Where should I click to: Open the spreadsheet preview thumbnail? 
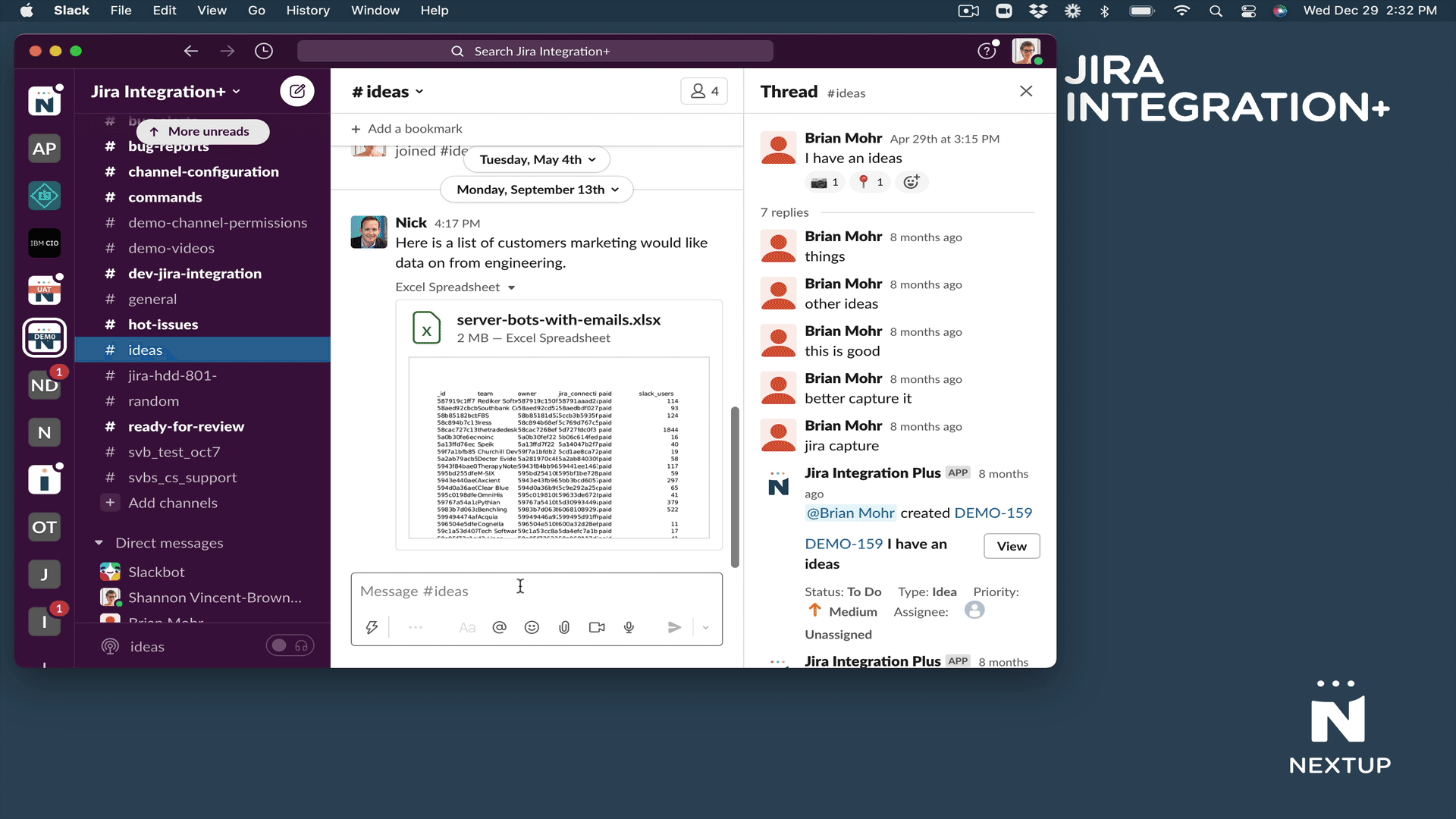coord(559,448)
